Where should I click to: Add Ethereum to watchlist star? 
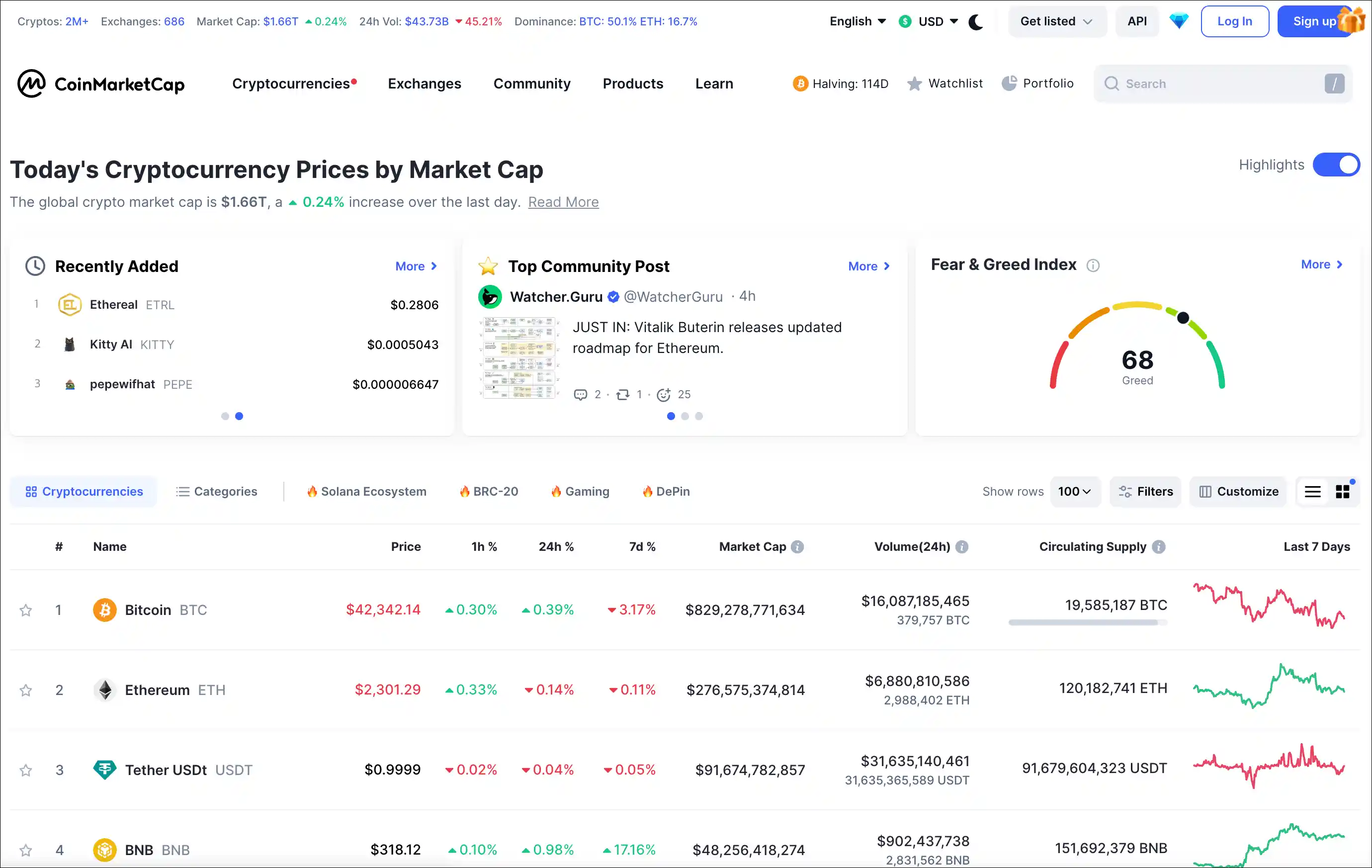[x=26, y=690]
